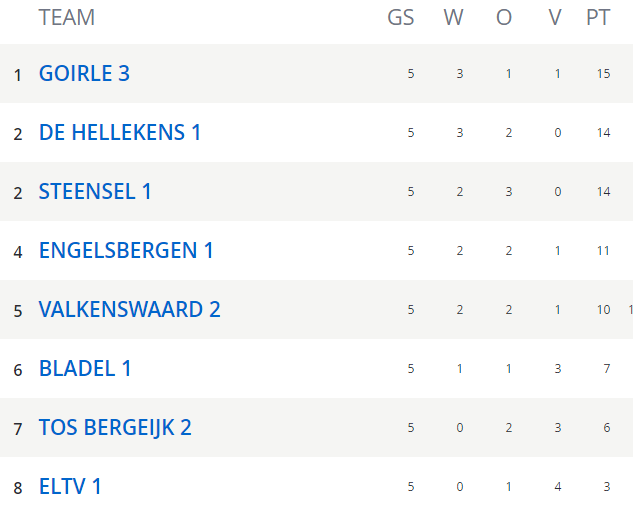The width and height of the screenshot is (633, 517).
Task: Open the DE HELLEKENS 1 team page
Action: (120, 132)
